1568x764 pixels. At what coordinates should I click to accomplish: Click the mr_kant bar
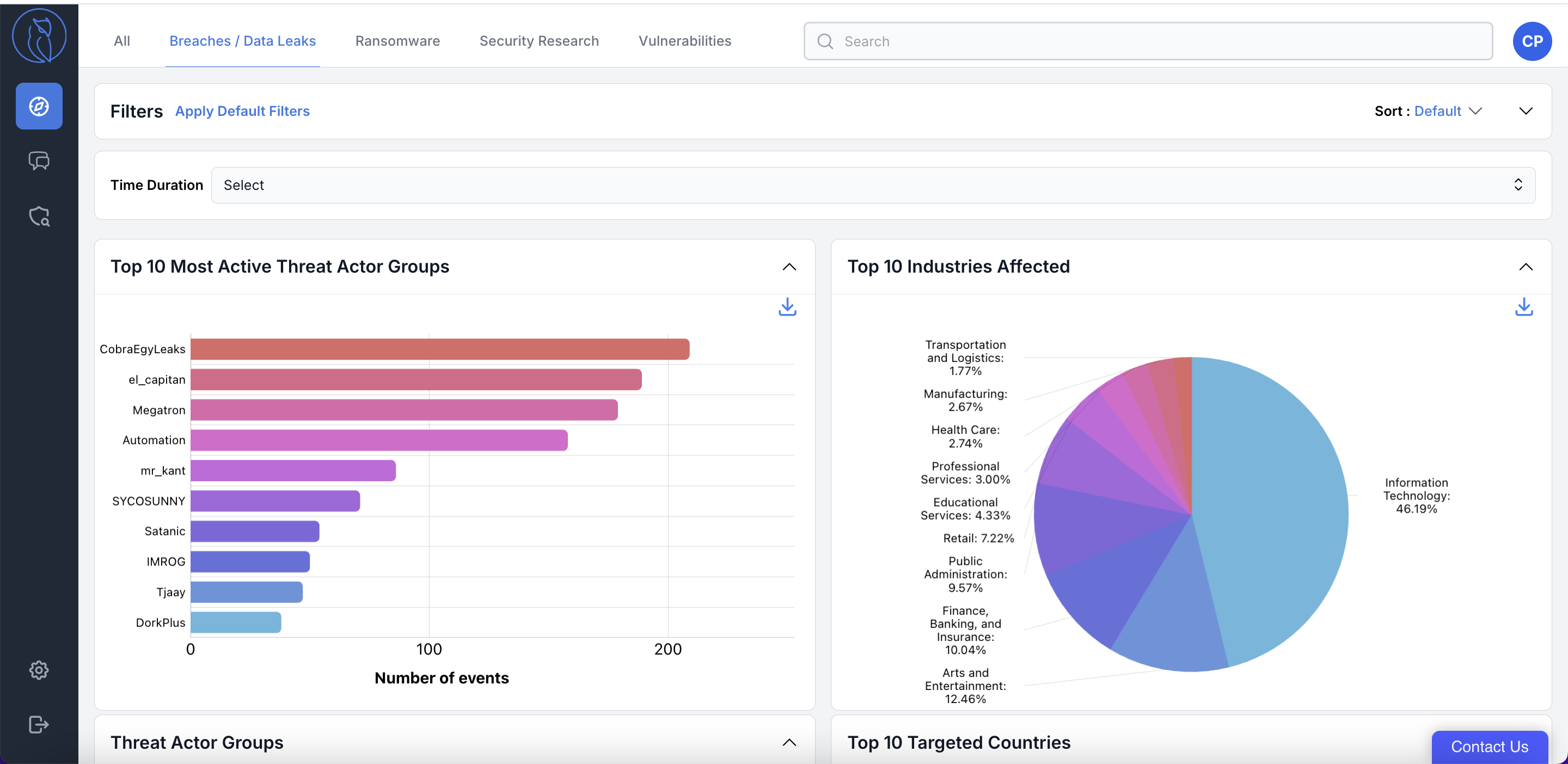tap(293, 471)
